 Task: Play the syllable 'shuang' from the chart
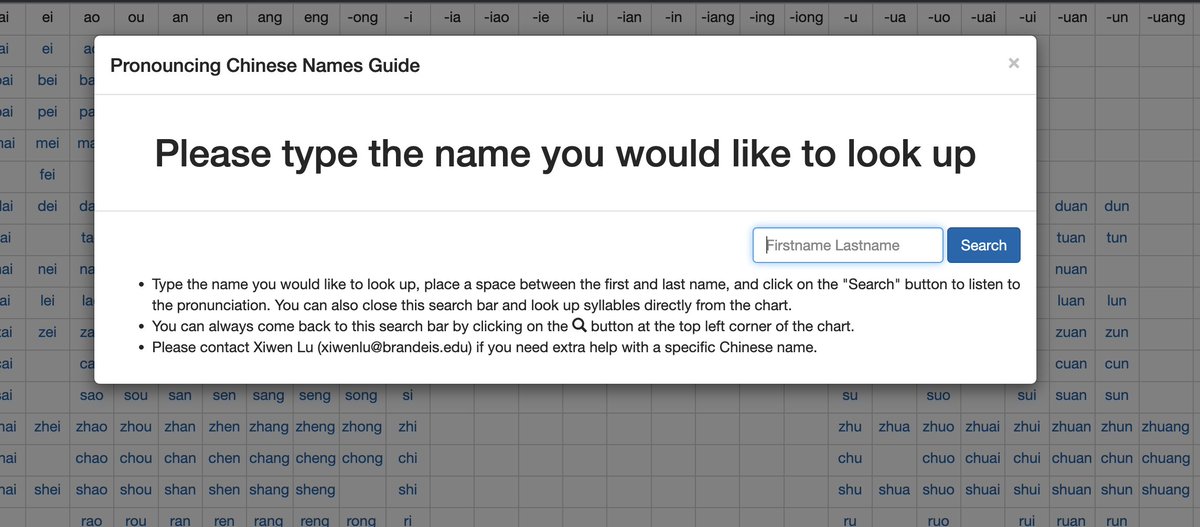1165,490
